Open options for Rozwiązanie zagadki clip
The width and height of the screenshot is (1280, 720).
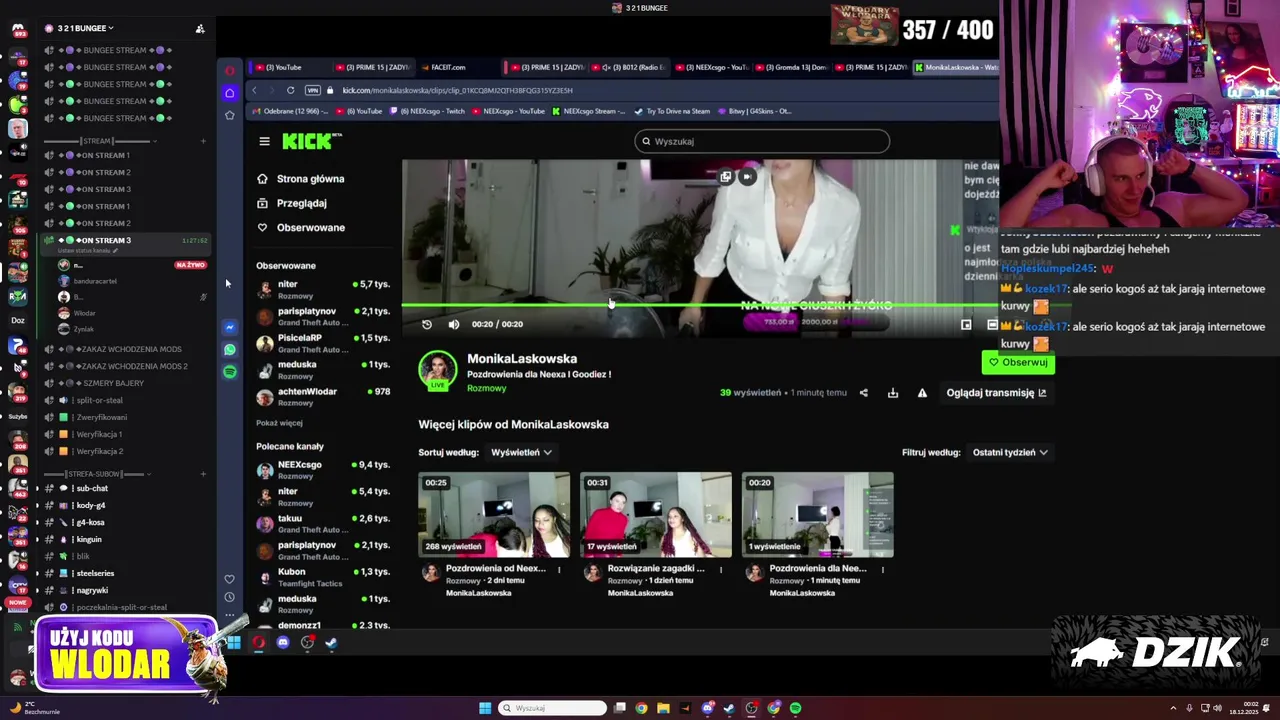point(720,570)
